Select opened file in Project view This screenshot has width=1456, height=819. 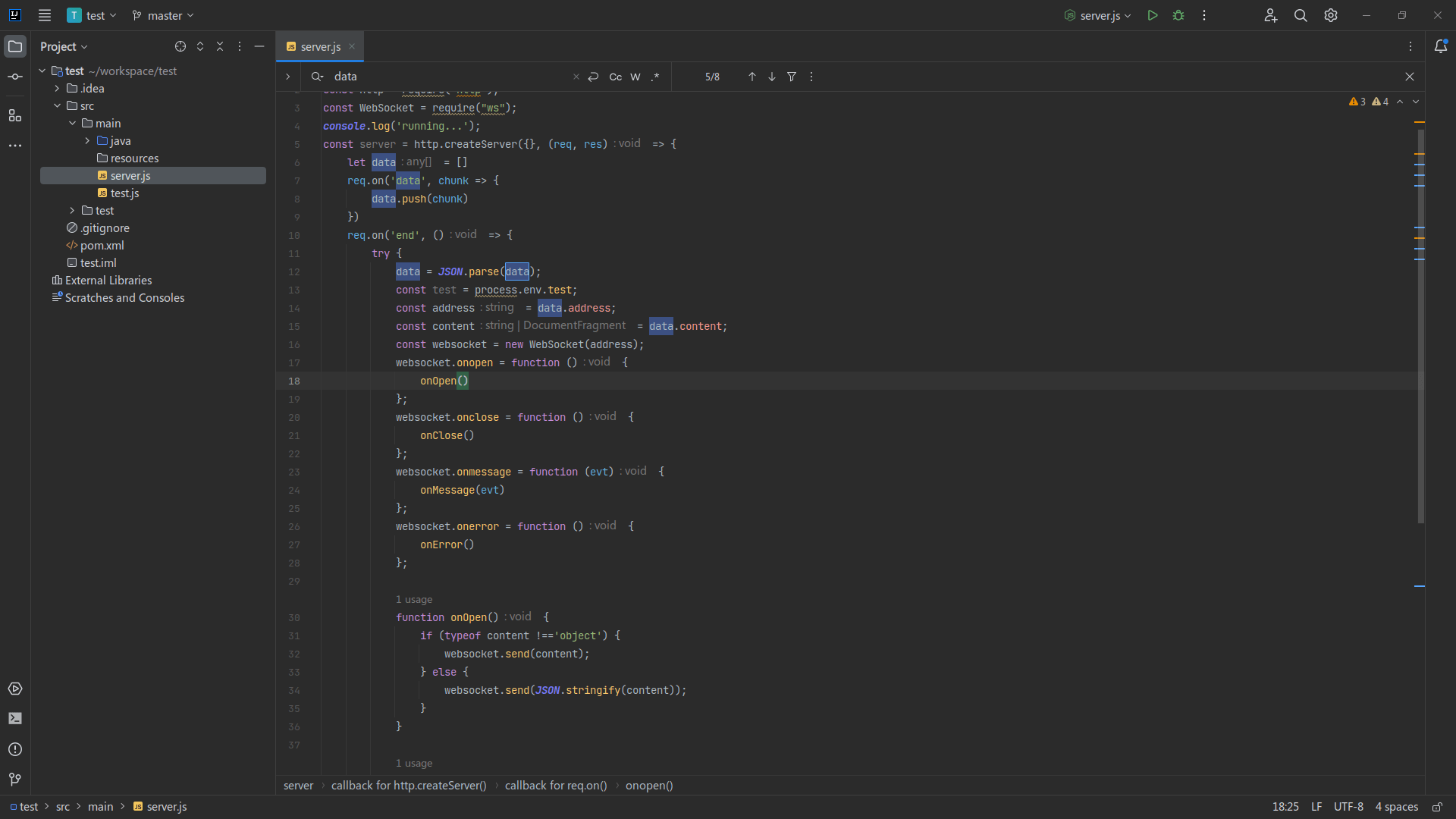(180, 46)
